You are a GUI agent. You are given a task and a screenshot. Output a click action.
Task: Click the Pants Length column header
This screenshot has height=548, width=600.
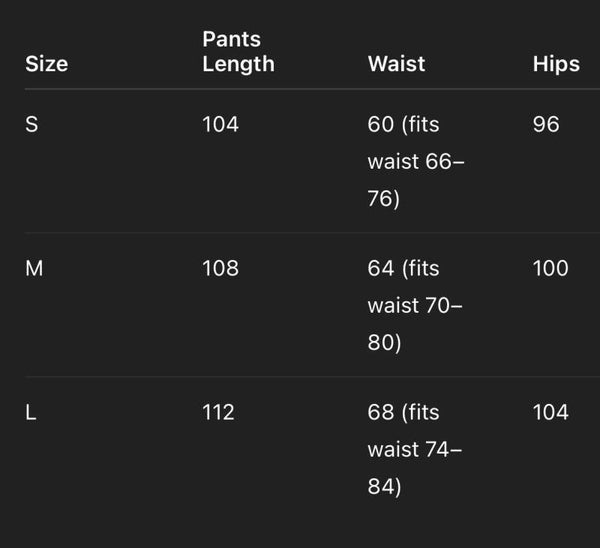tap(238, 52)
